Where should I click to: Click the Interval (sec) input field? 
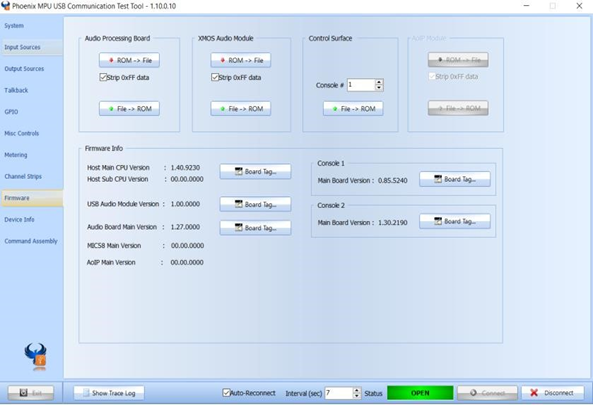339,393
